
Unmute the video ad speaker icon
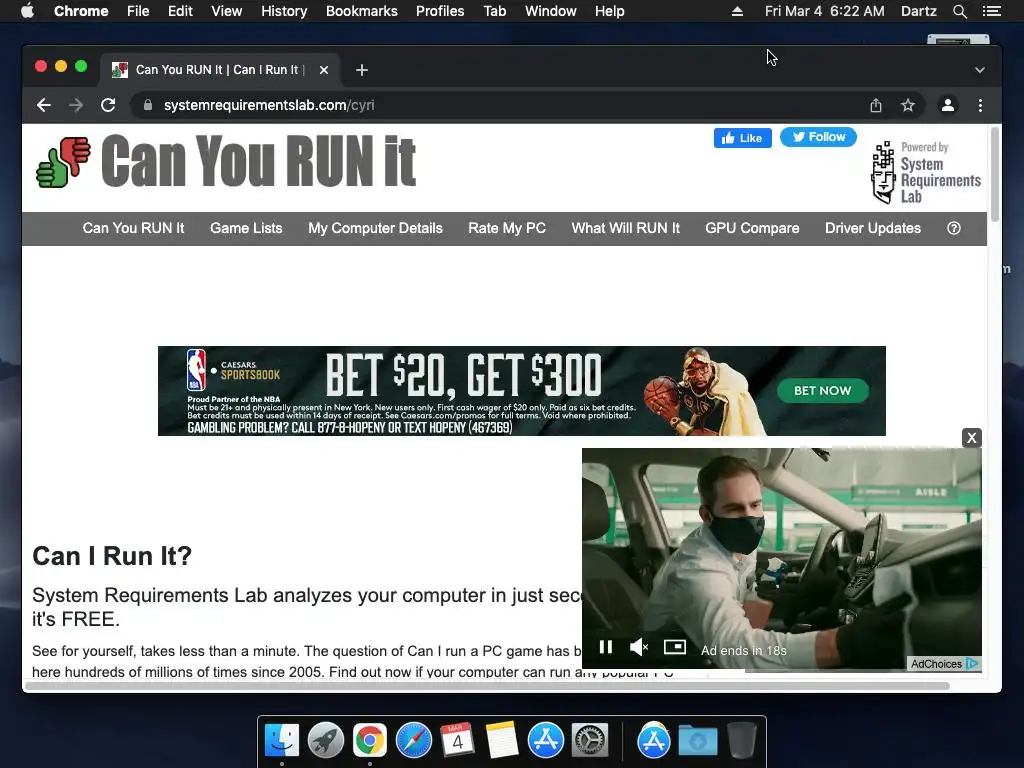[x=639, y=647]
